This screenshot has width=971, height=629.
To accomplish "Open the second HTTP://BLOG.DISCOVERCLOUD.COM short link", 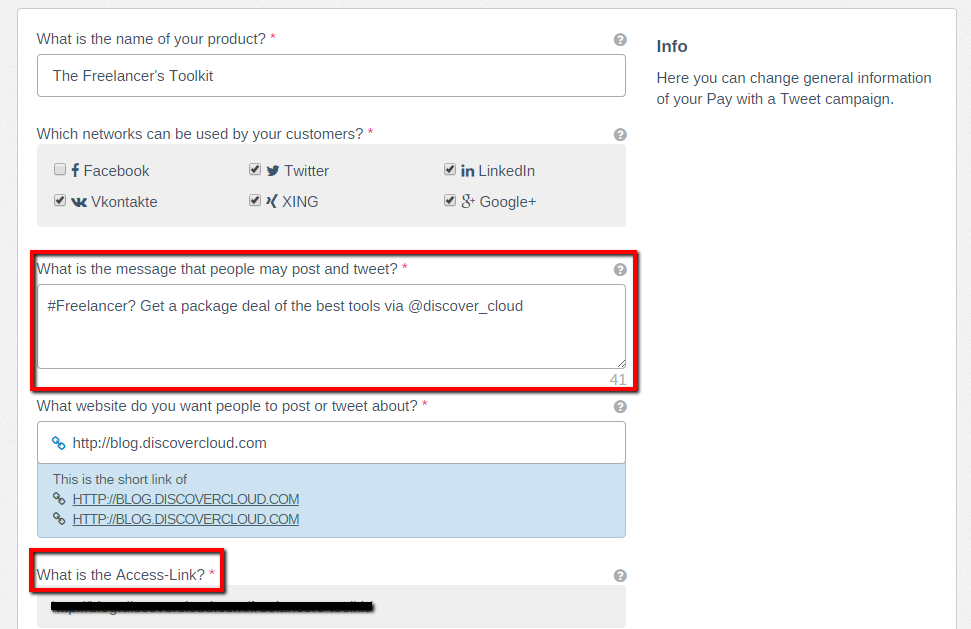I will click(185, 519).
